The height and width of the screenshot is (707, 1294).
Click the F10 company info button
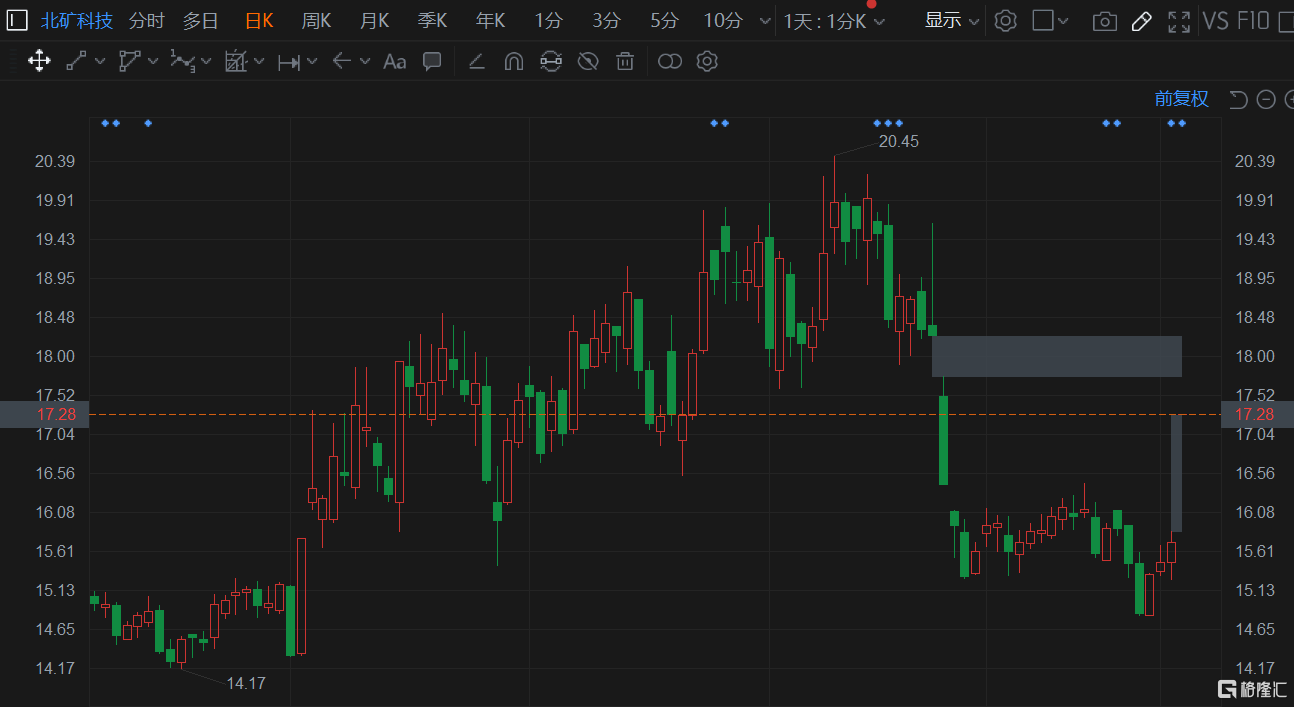(1253, 21)
